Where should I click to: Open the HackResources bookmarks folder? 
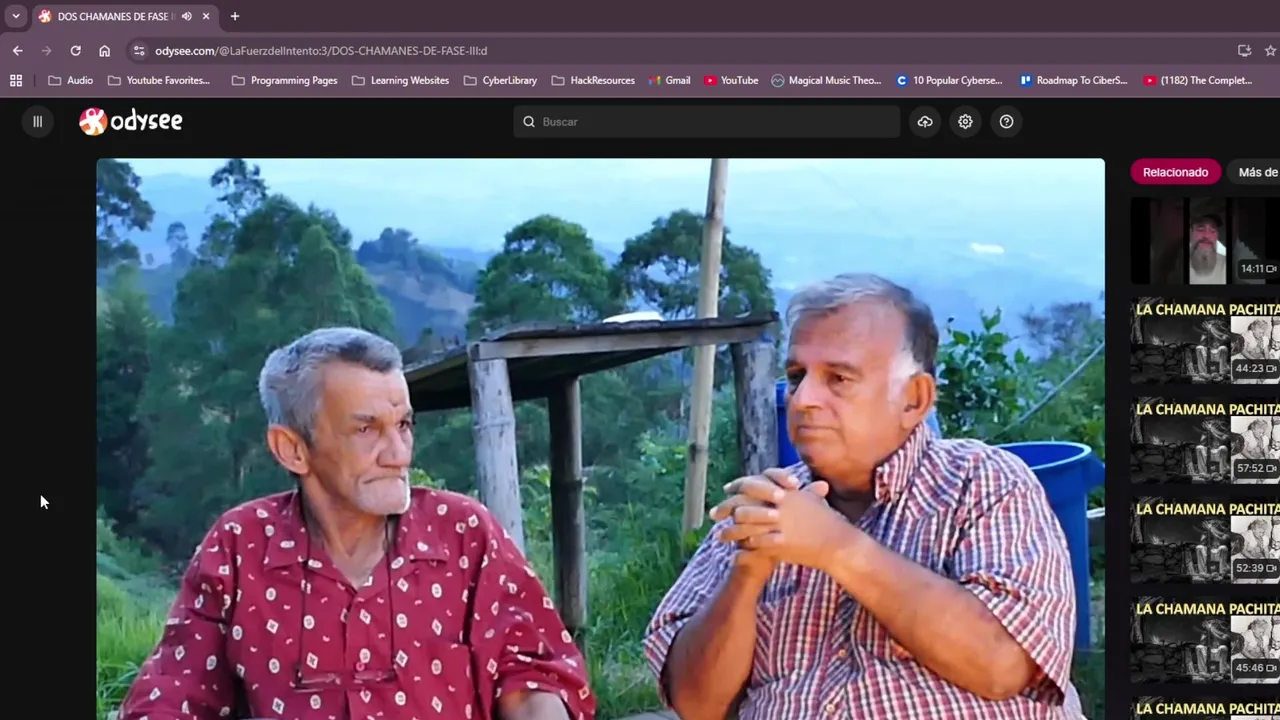click(592, 80)
